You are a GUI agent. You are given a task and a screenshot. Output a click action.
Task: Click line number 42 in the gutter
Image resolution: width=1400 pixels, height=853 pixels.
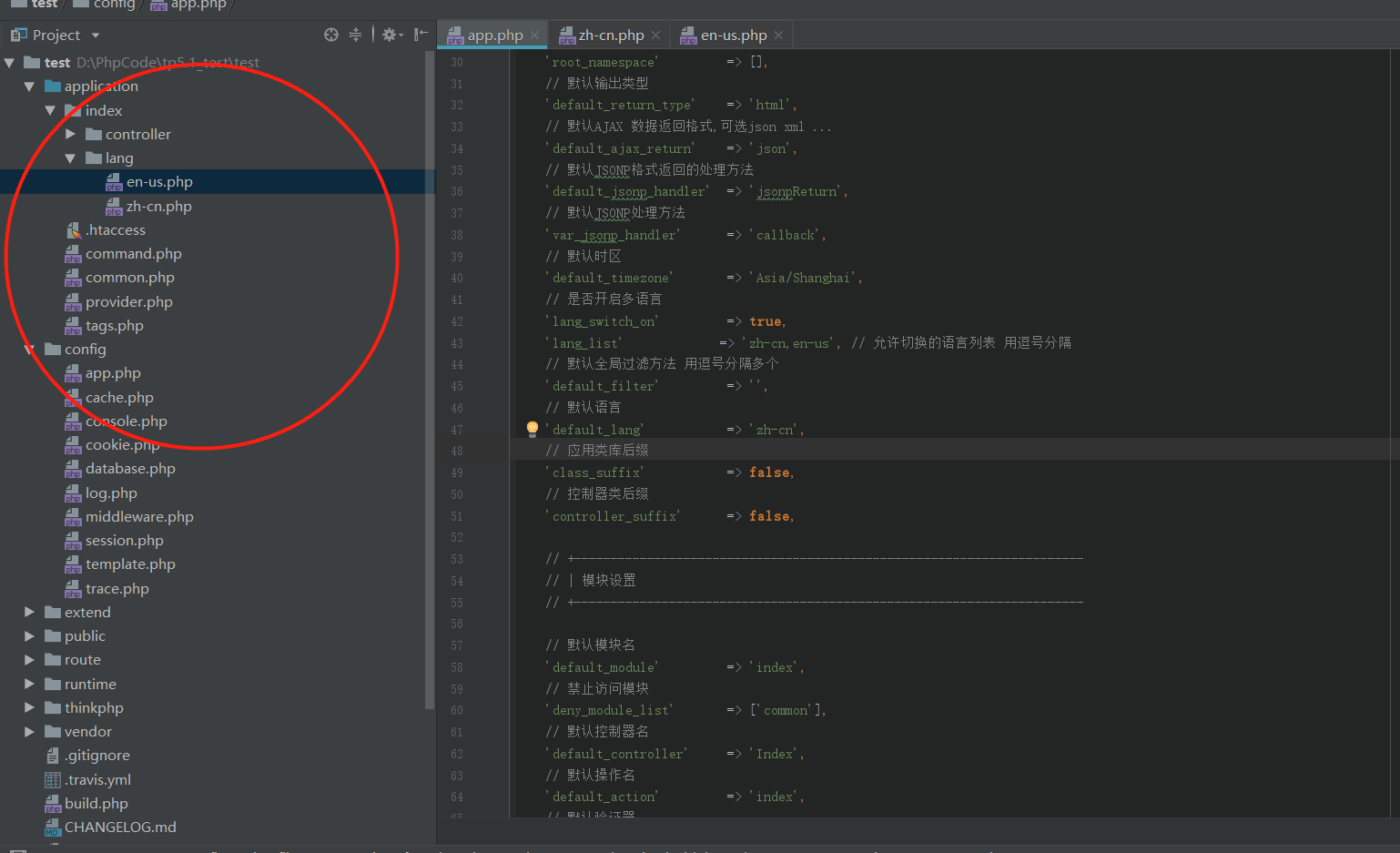(x=456, y=320)
